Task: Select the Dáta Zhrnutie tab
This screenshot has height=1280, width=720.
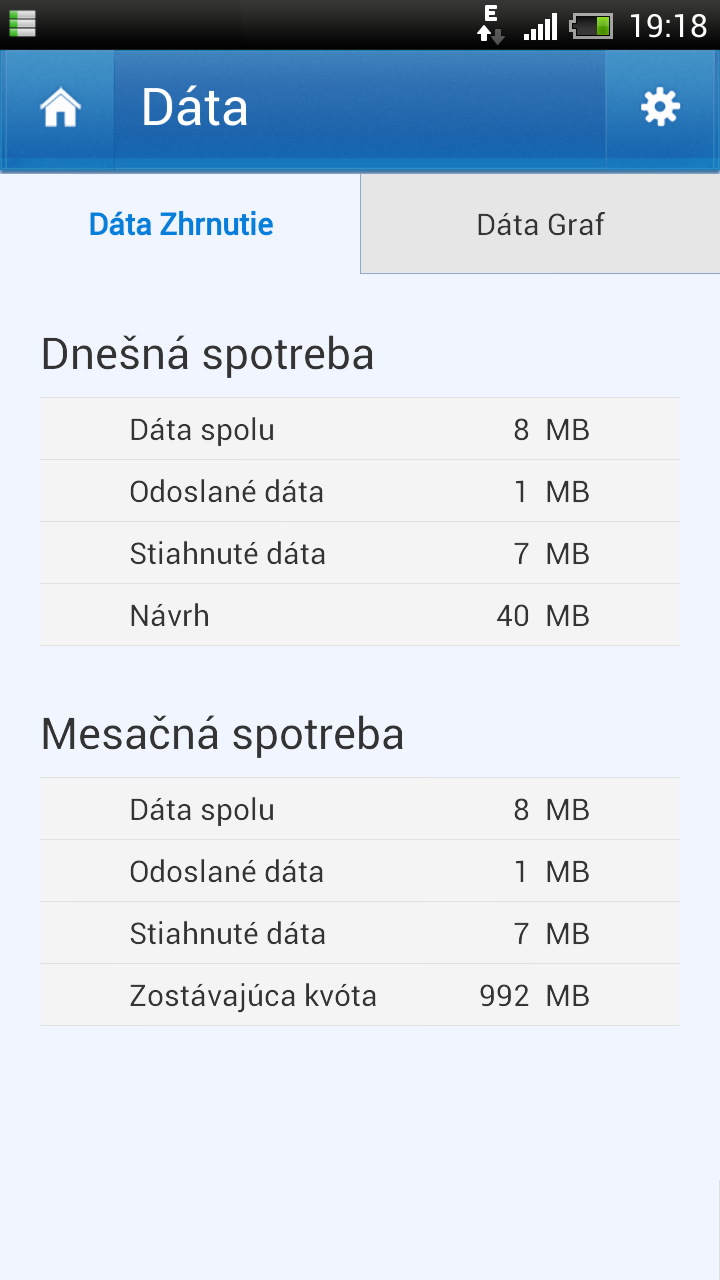Action: point(181,224)
